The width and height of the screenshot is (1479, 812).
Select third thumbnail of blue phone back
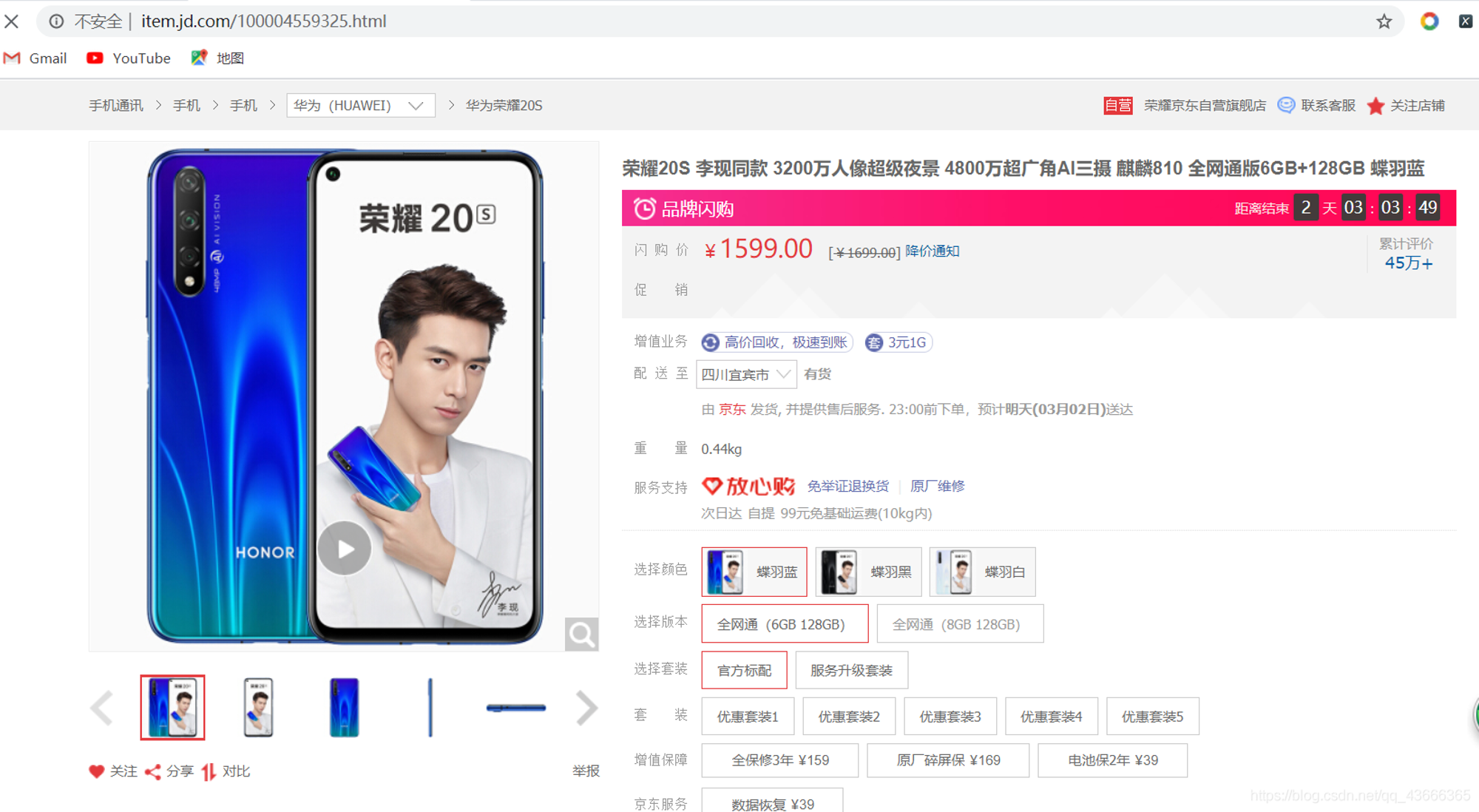344,708
